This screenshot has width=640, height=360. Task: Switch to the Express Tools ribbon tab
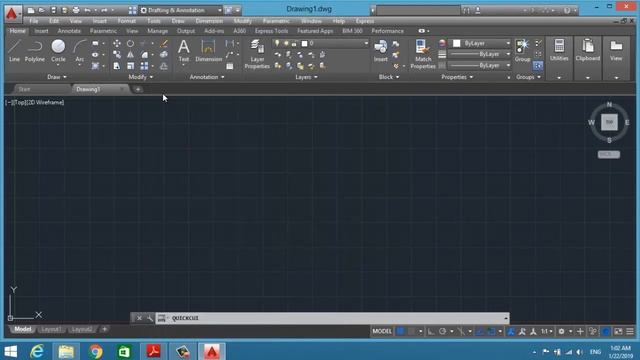(x=271, y=31)
